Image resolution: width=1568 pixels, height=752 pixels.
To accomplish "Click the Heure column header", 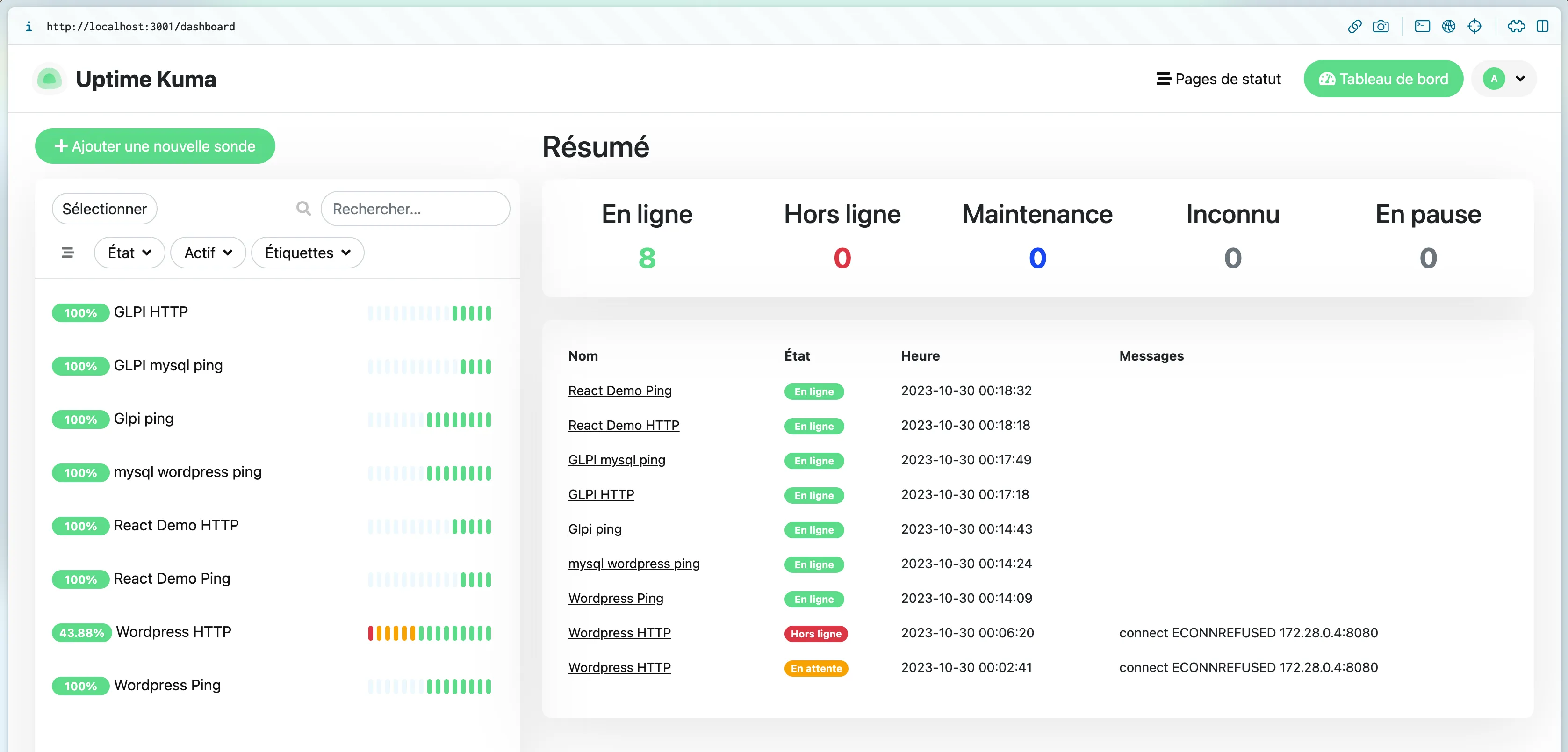I will (920, 356).
